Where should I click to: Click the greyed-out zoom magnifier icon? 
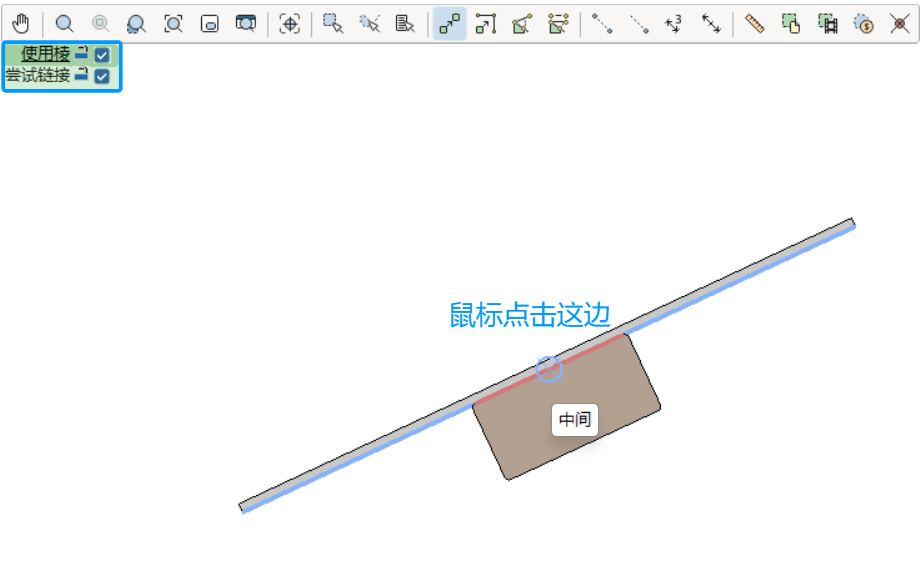[x=101, y=24]
